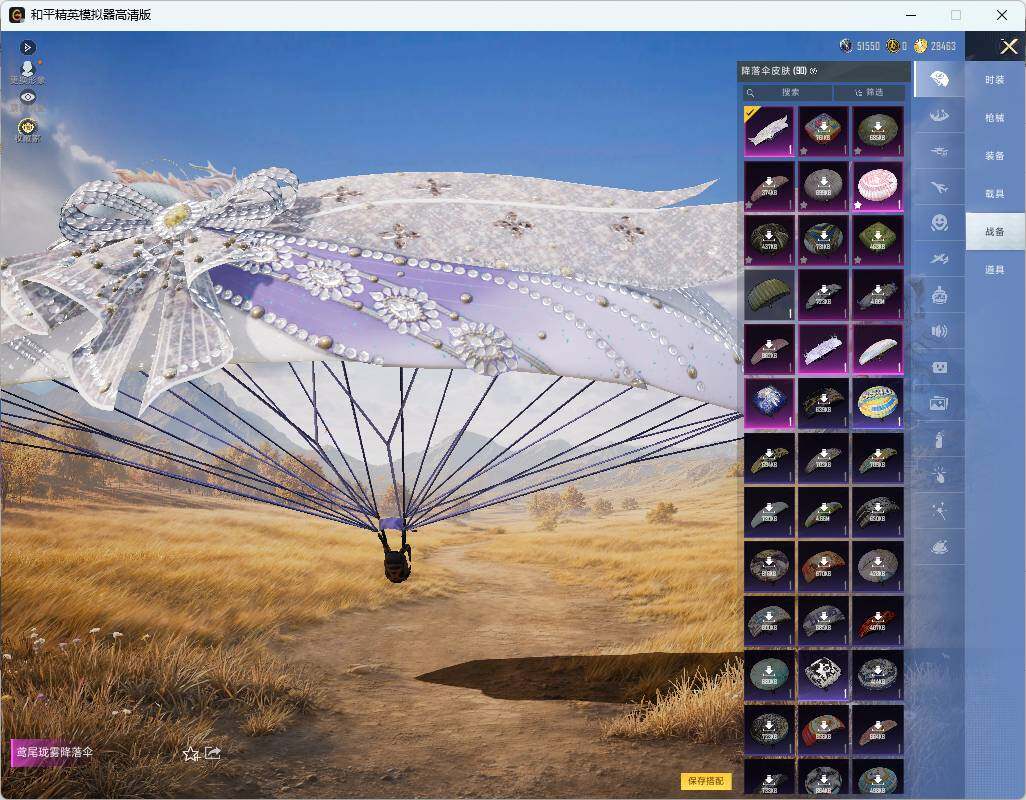Click the 保存搭配 save outfit button
1026x800 pixels.
coord(705,780)
